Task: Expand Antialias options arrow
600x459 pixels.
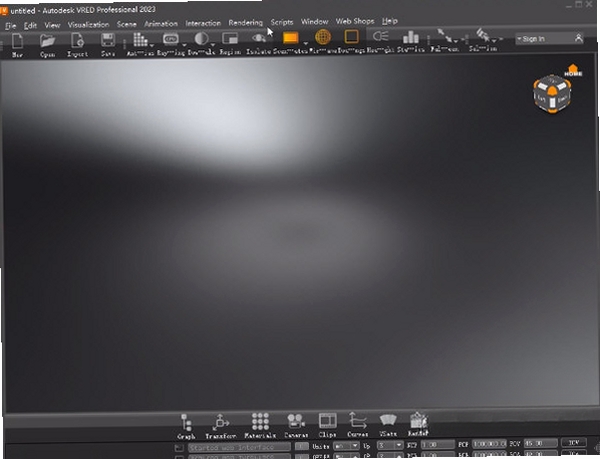Action: click(x=152, y=46)
